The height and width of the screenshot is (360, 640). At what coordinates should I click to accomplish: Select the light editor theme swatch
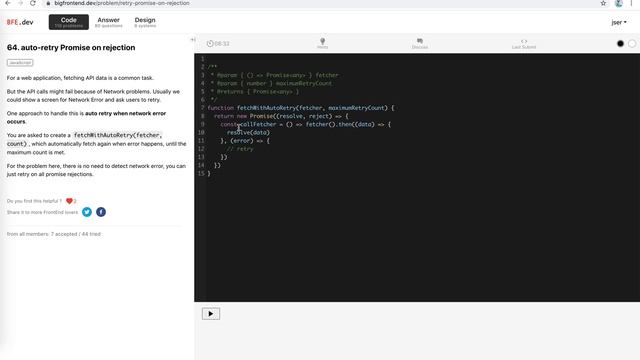631,43
